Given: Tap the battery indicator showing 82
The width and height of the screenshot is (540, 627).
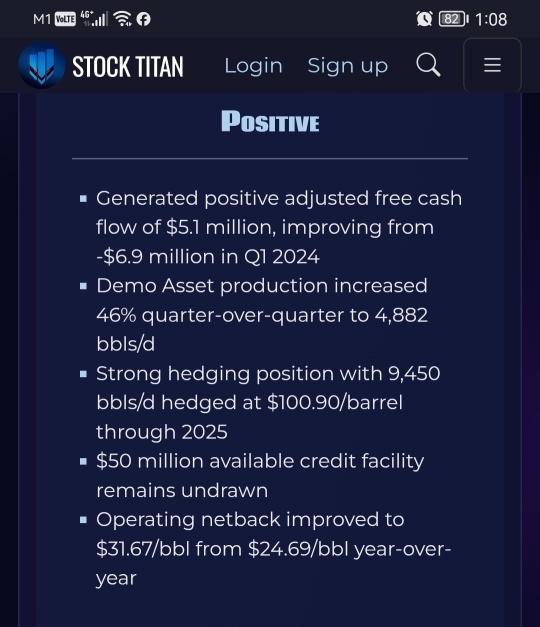Looking at the screenshot, I should click(454, 19).
